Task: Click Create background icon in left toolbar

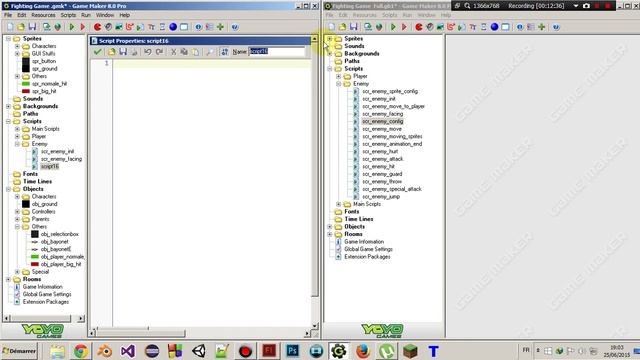Action: pyautogui.click(x=119, y=27)
